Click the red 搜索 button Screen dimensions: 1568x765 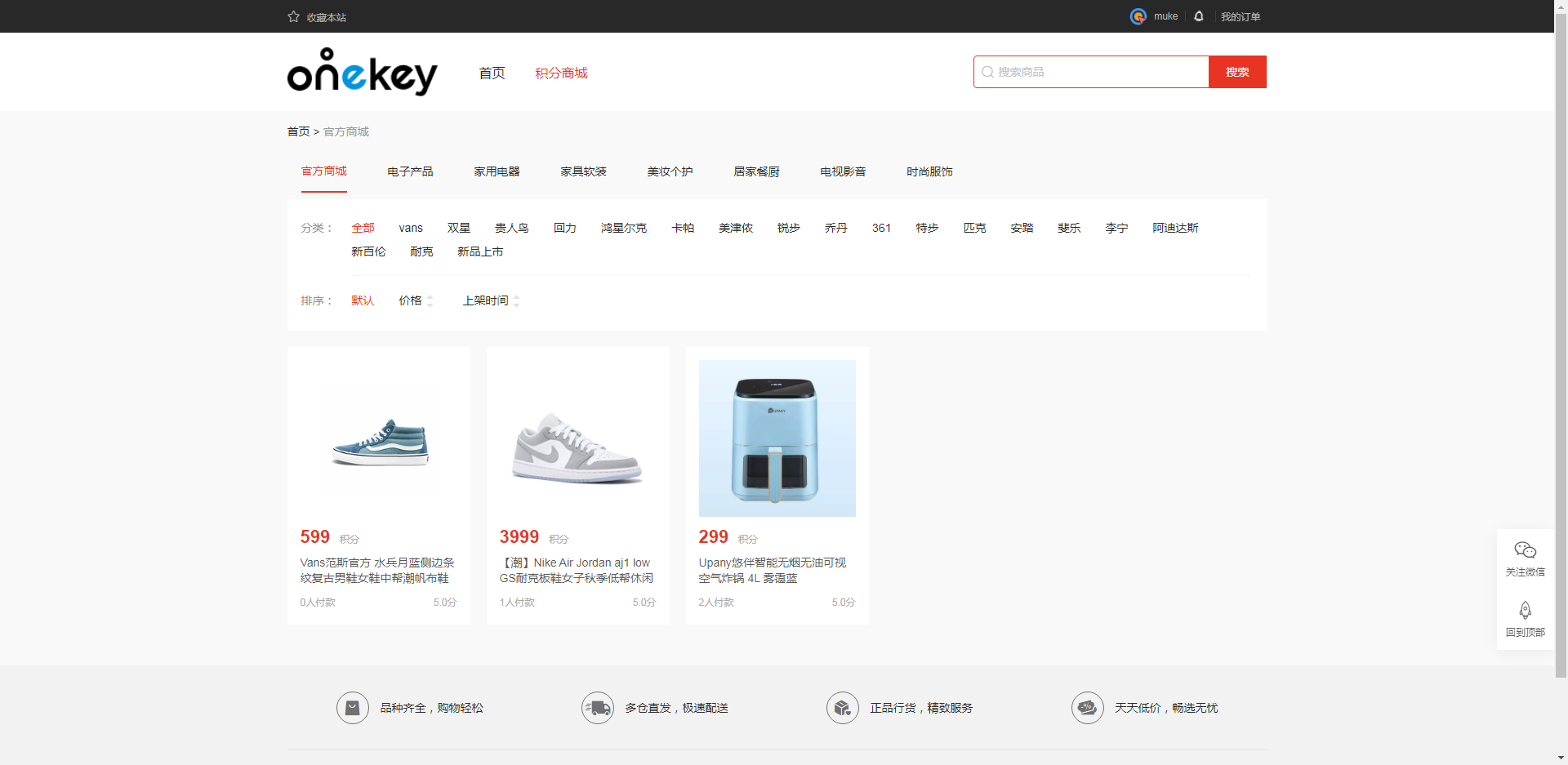click(1237, 72)
